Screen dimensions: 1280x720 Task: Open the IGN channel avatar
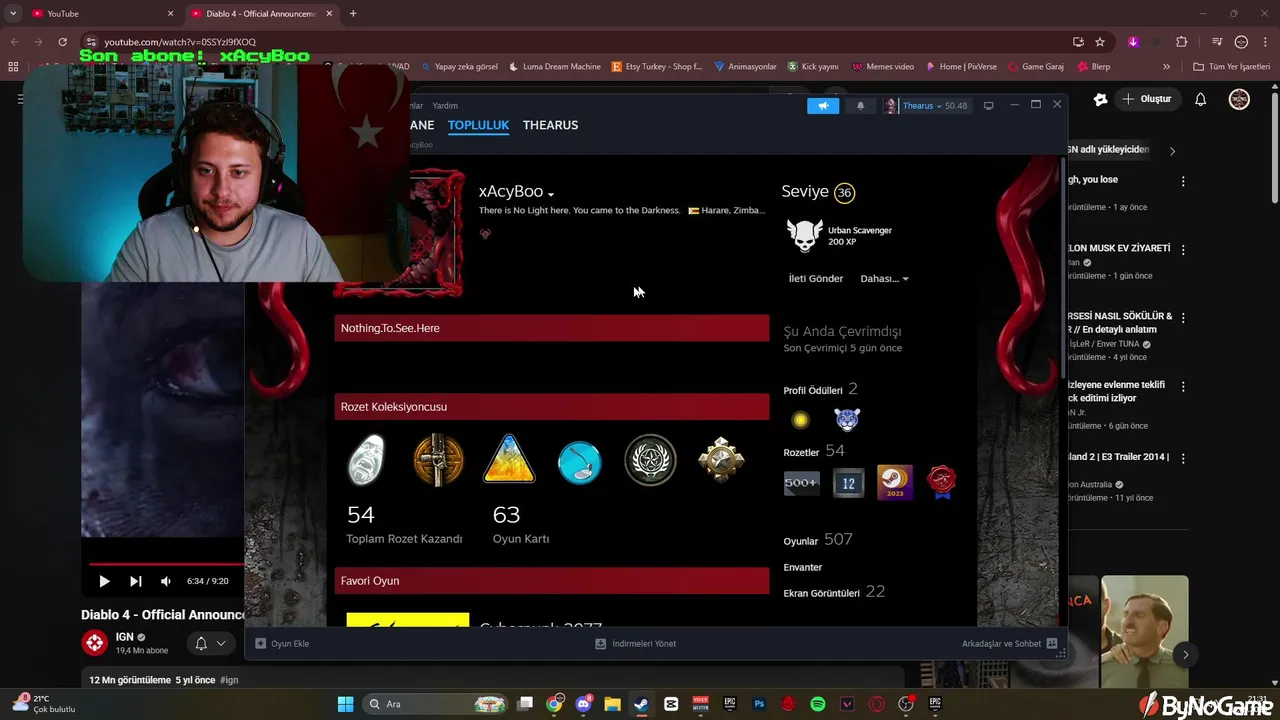(94, 643)
